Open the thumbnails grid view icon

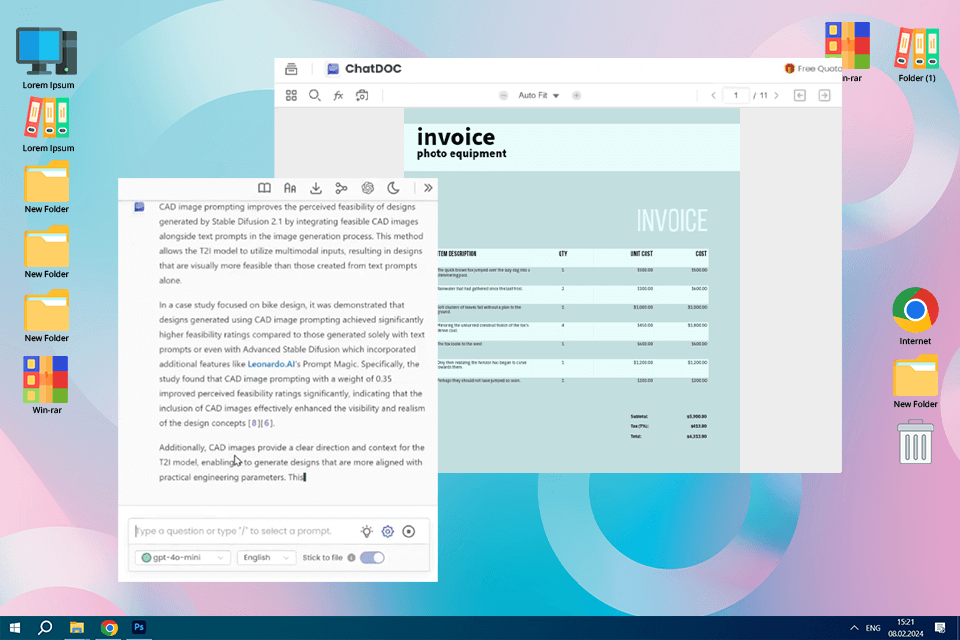coord(291,96)
